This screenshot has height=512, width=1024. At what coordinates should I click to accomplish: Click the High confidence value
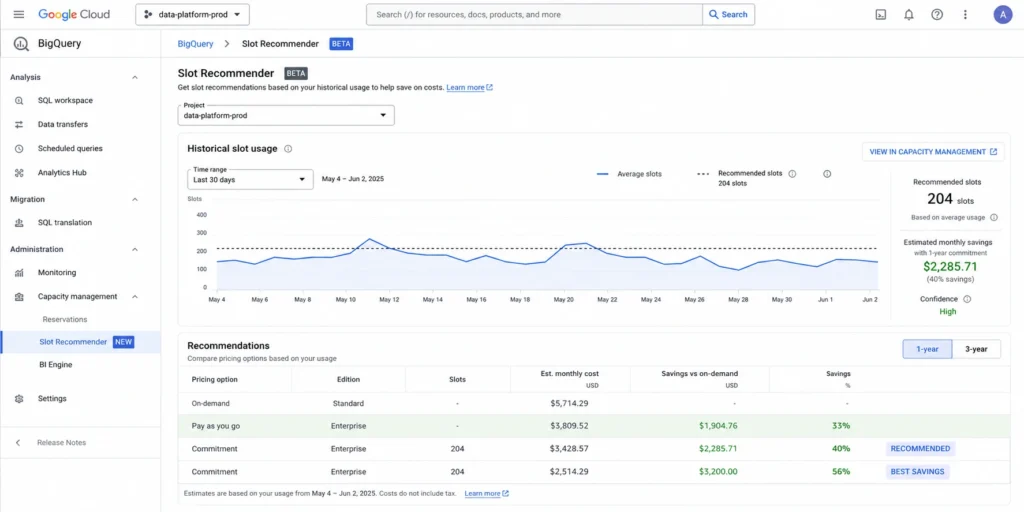coord(948,312)
